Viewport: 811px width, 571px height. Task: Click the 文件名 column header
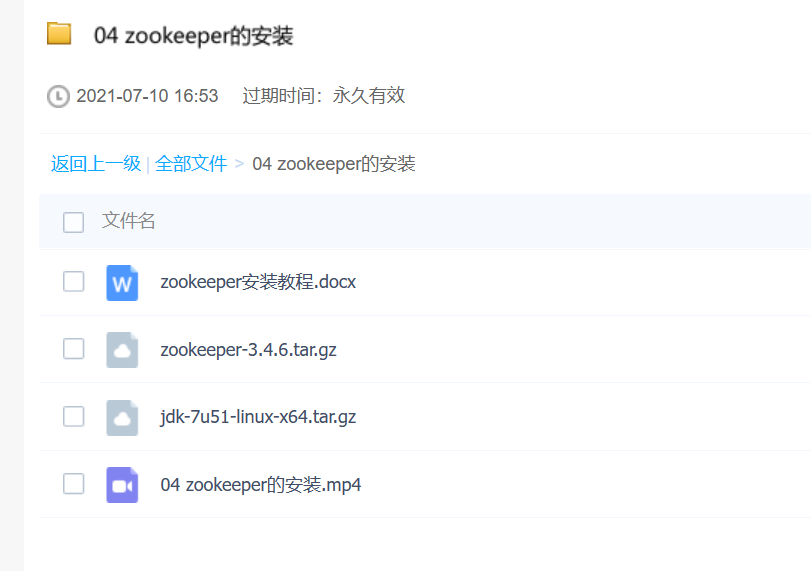tap(129, 221)
